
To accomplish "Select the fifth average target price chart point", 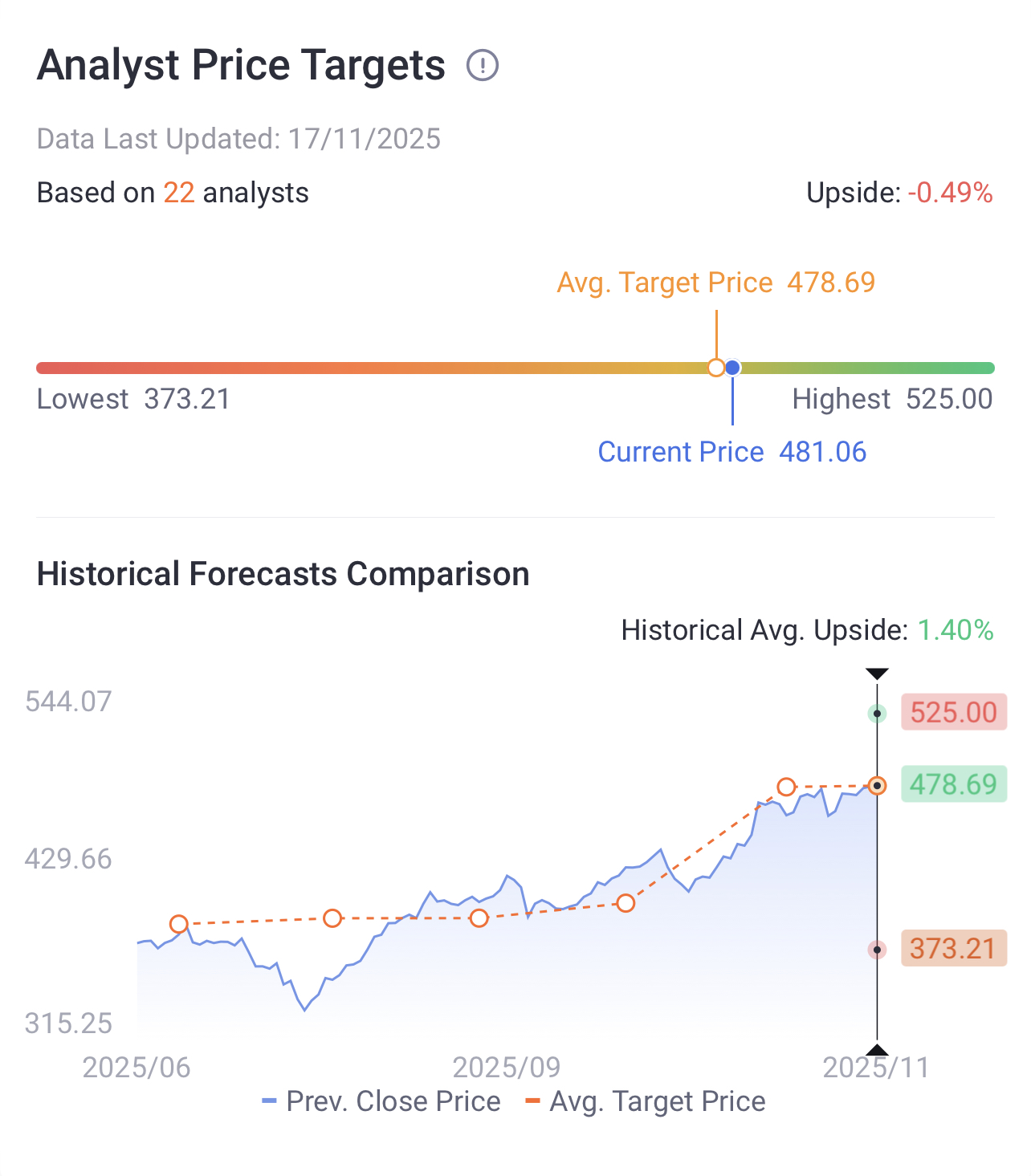I will click(786, 787).
